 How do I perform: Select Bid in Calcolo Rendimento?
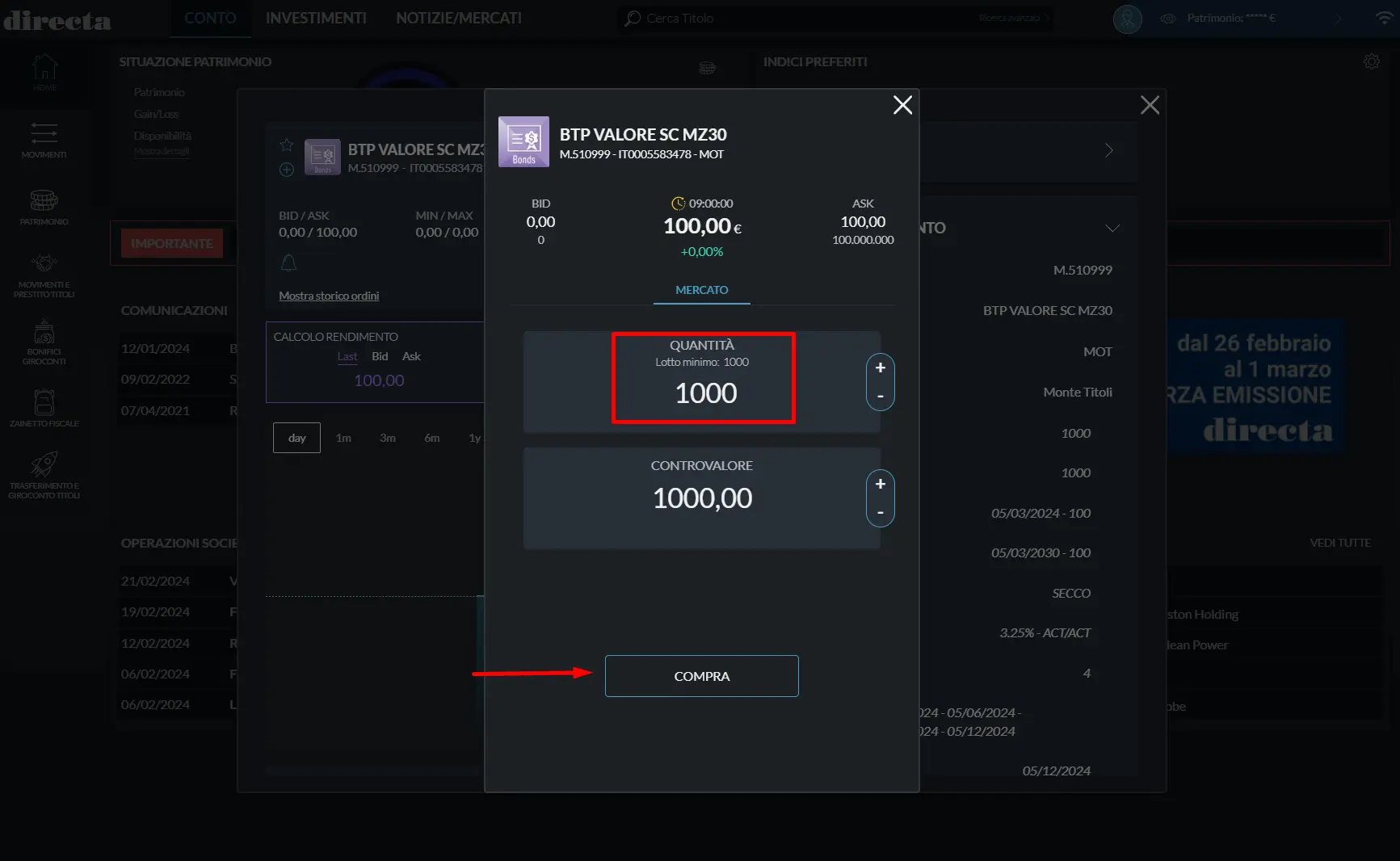(x=380, y=356)
